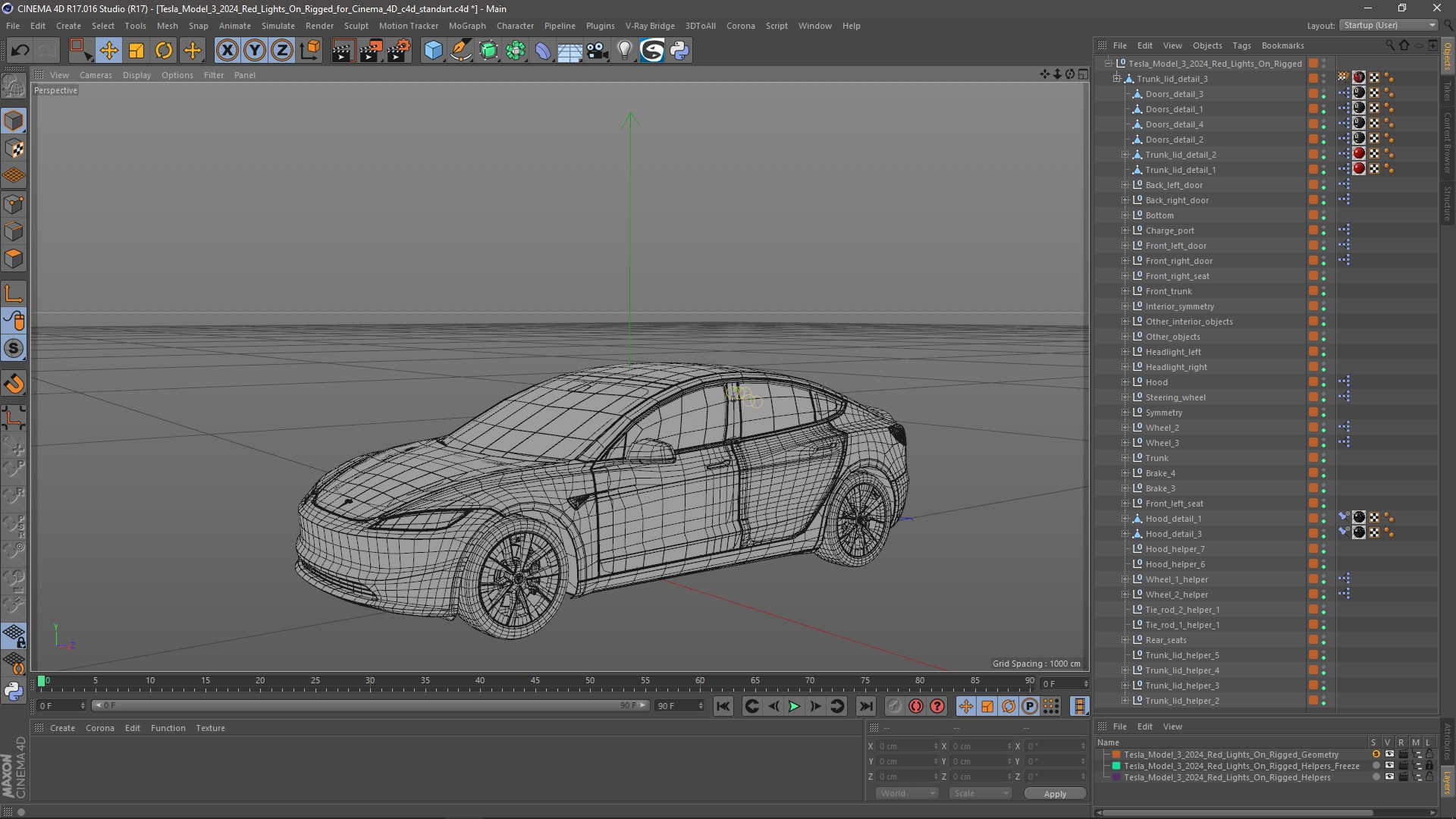Click frame 45 on the timeline ruler

pyautogui.click(x=535, y=681)
